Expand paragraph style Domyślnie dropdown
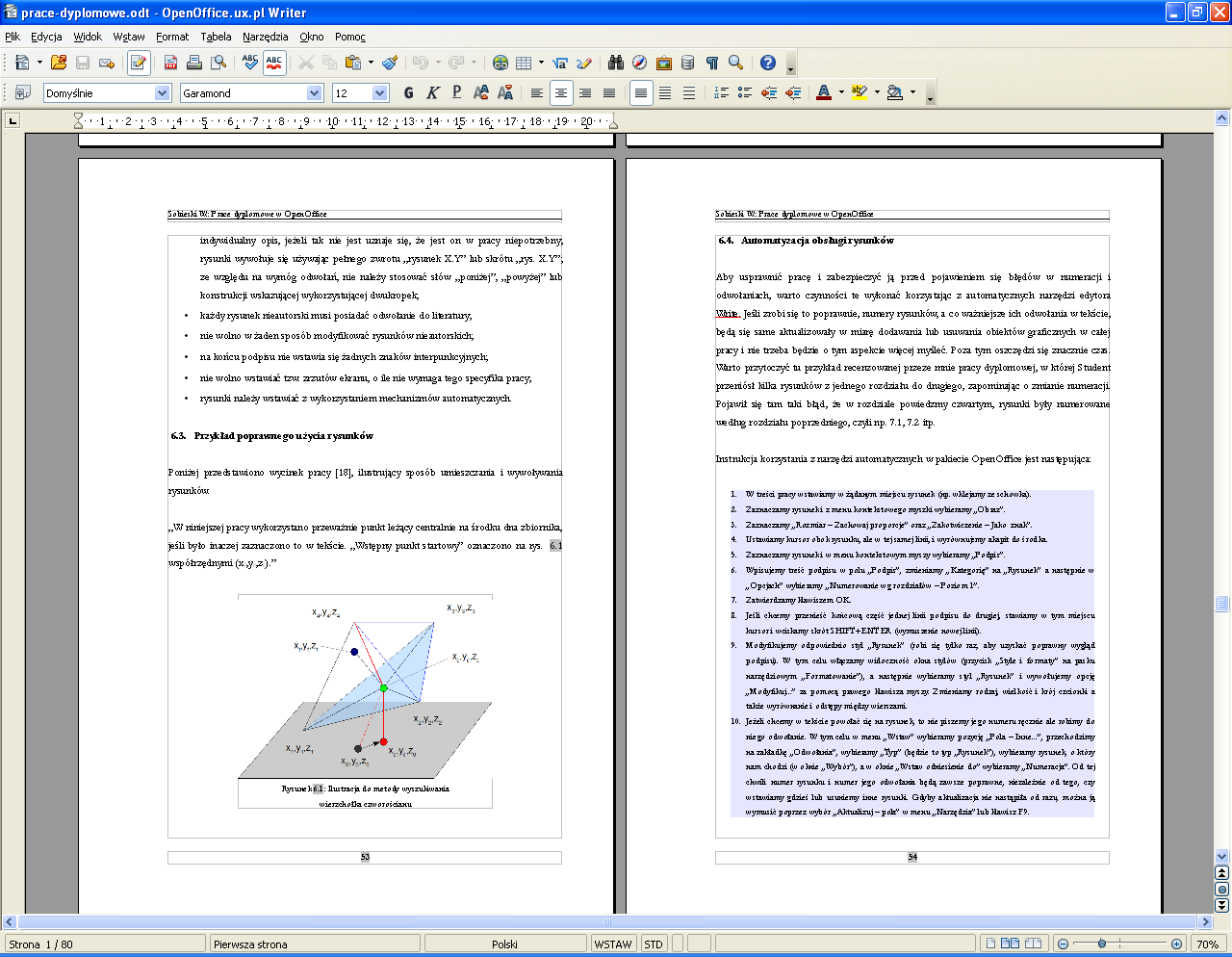Image resolution: width=1232 pixels, height=957 pixels. click(x=163, y=92)
